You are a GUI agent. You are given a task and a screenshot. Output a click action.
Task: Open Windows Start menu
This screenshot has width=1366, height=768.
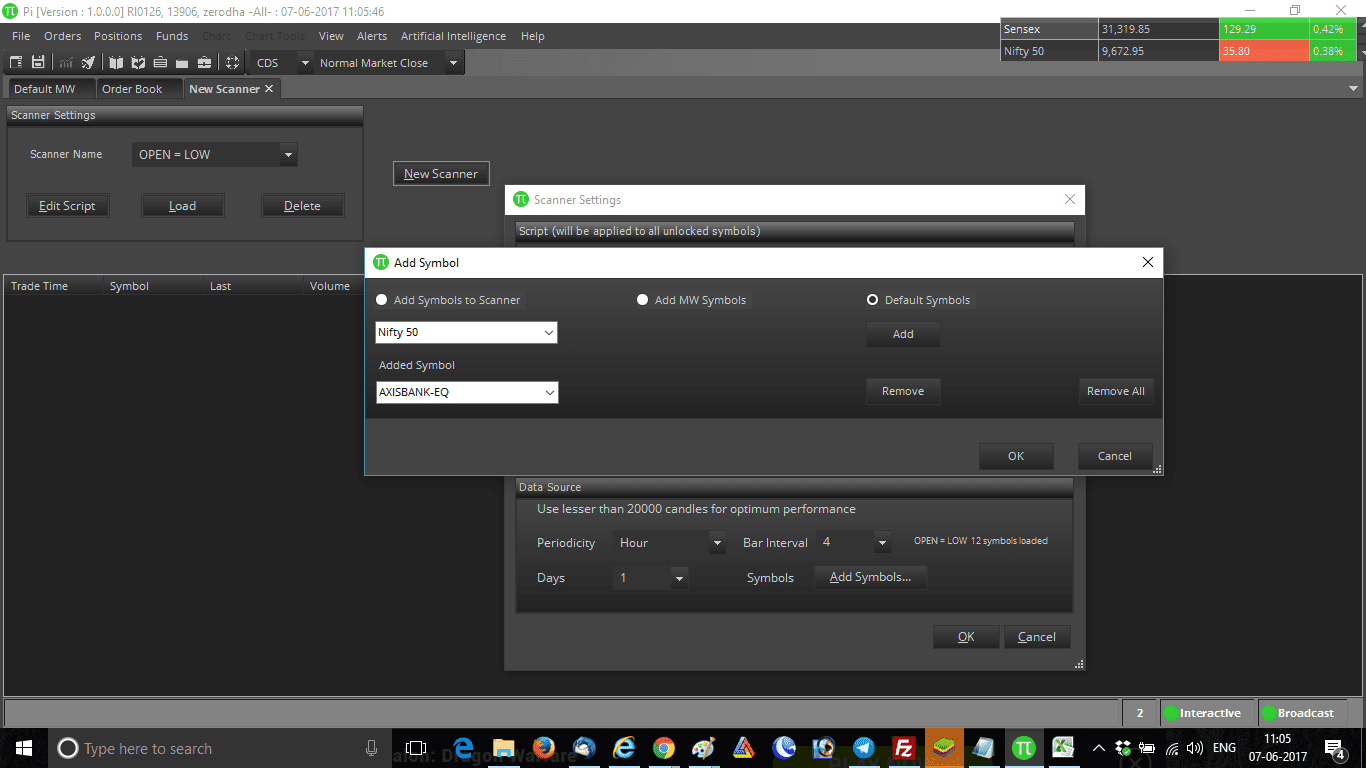click(x=23, y=748)
